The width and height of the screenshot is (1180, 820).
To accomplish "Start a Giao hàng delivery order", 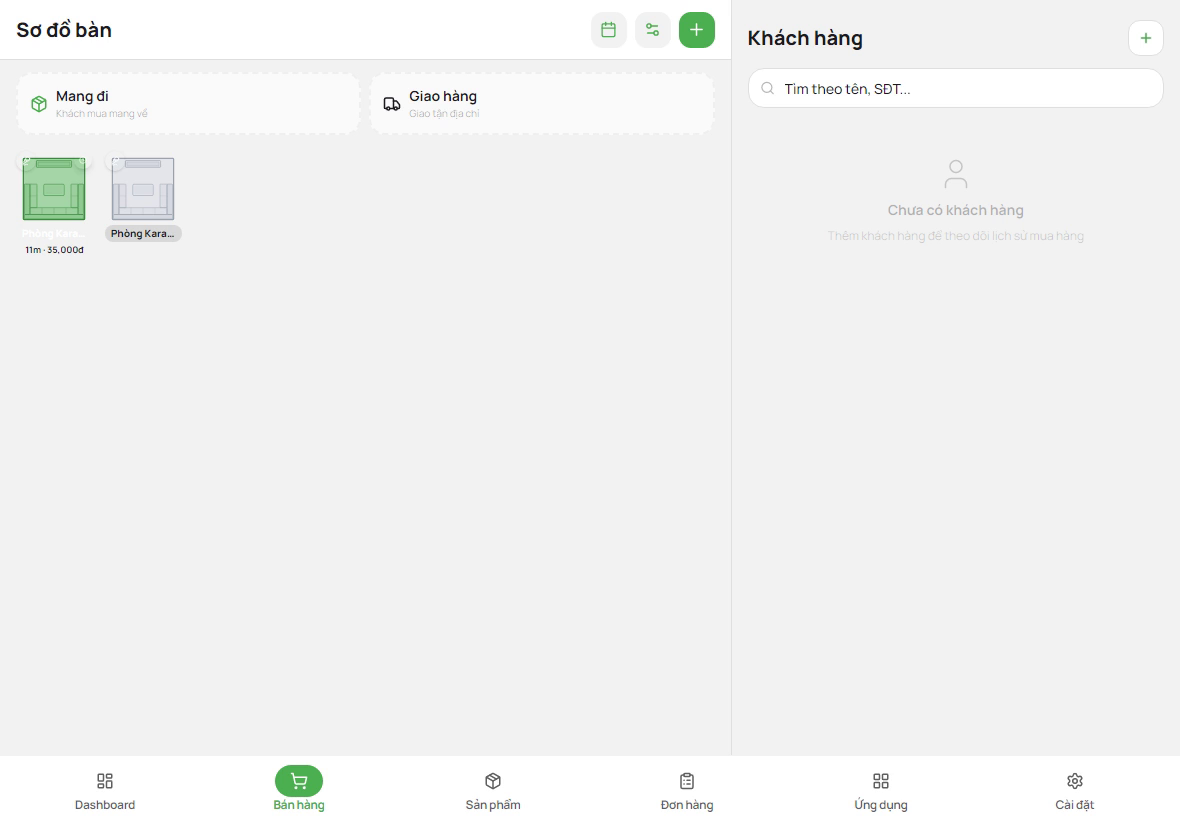I will click(542, 104).
